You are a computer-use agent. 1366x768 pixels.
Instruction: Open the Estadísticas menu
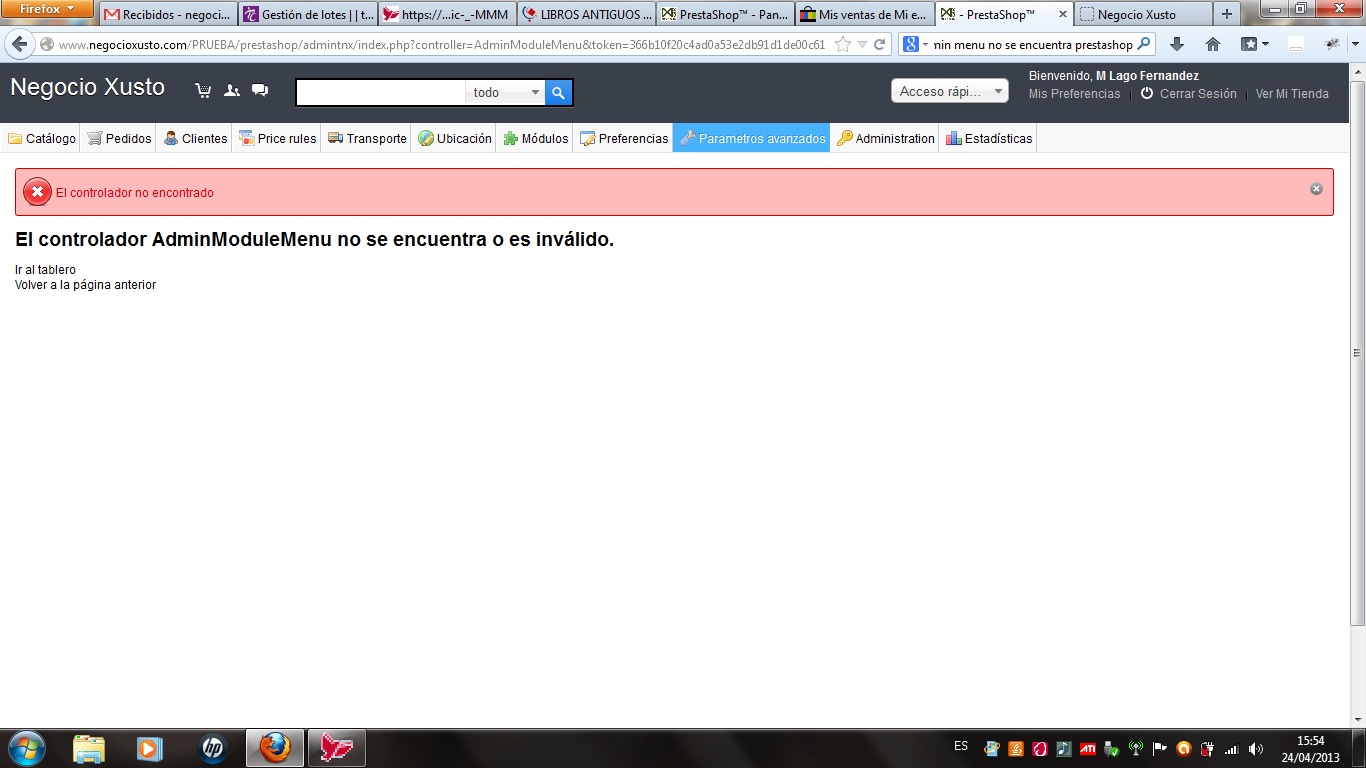coord(989,139)
